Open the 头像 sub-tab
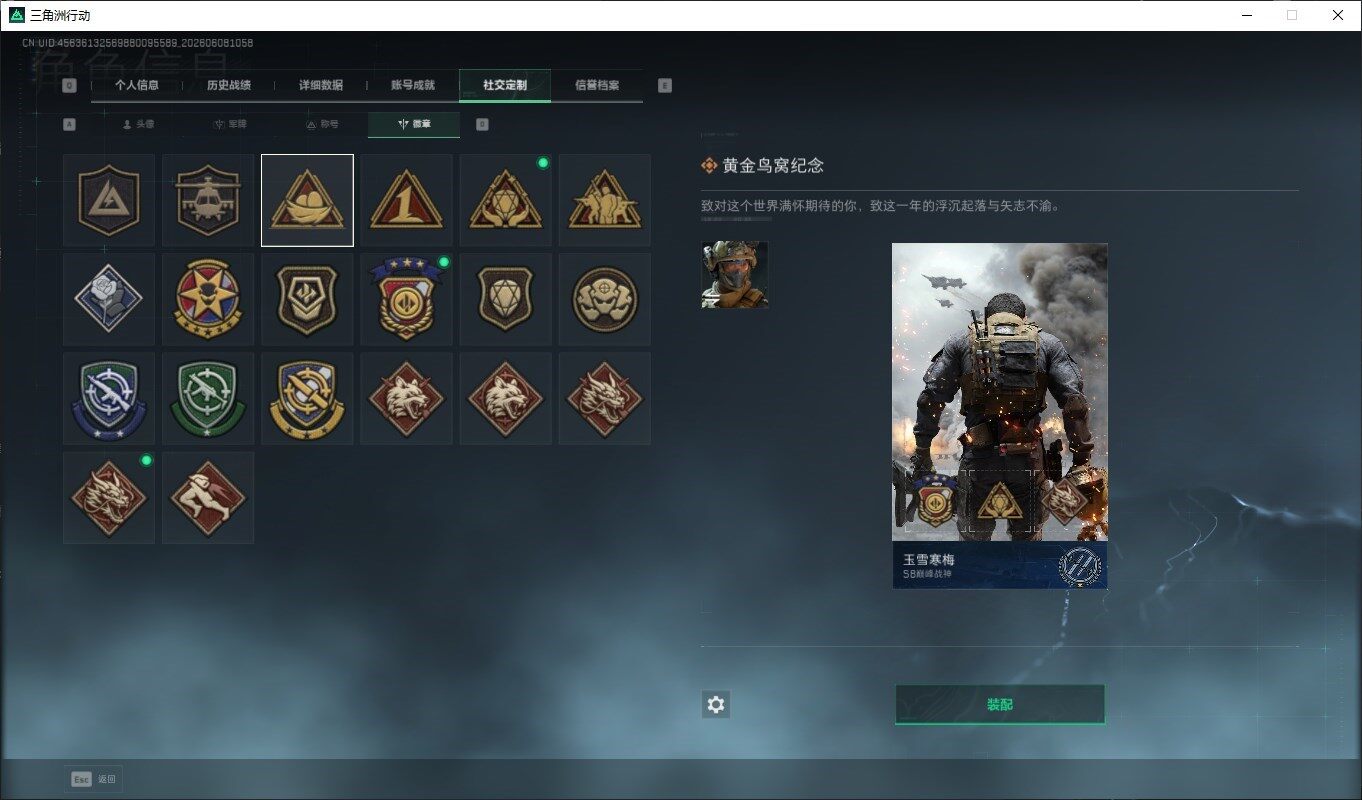 [x=138, y=125]
